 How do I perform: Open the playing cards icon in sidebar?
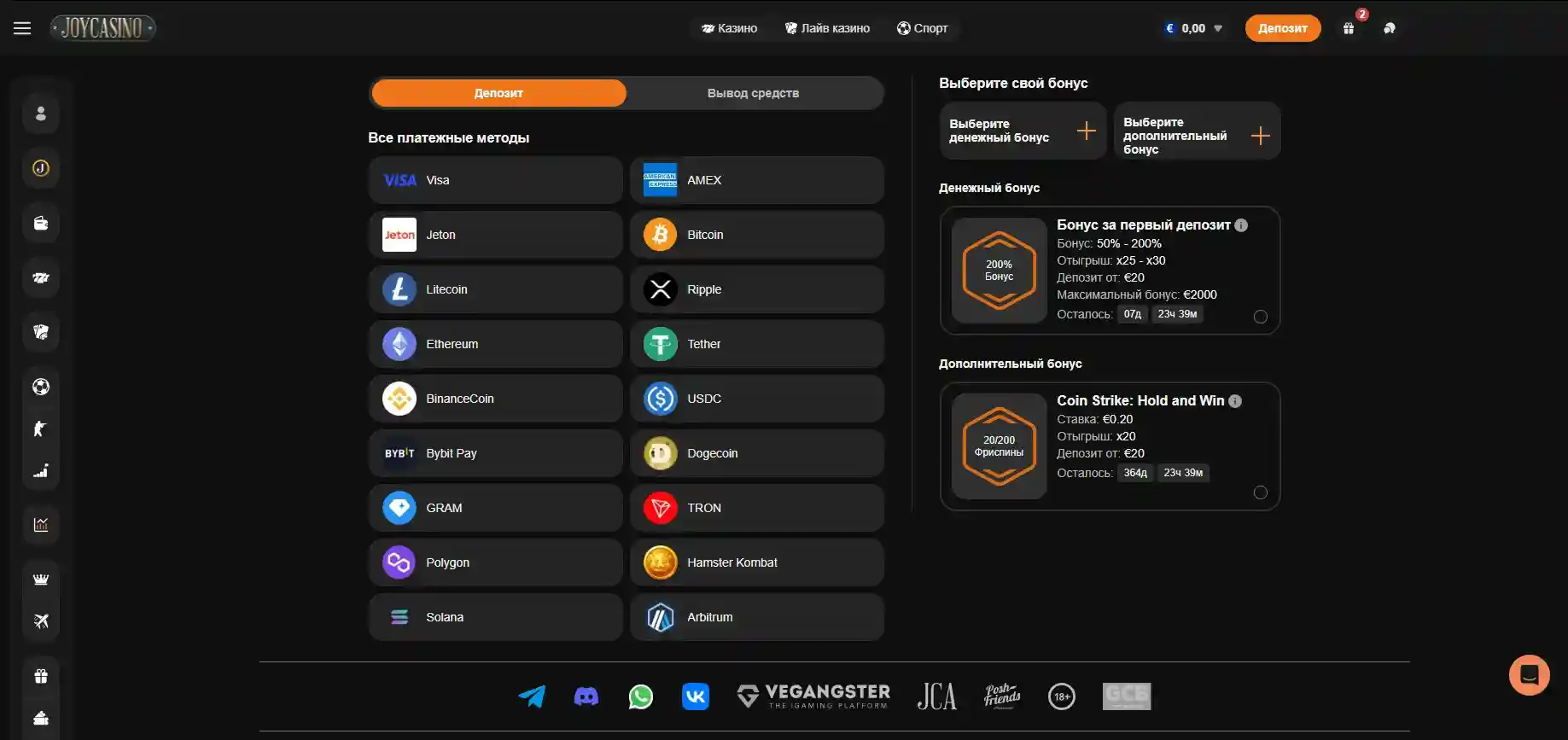[41, 332]
